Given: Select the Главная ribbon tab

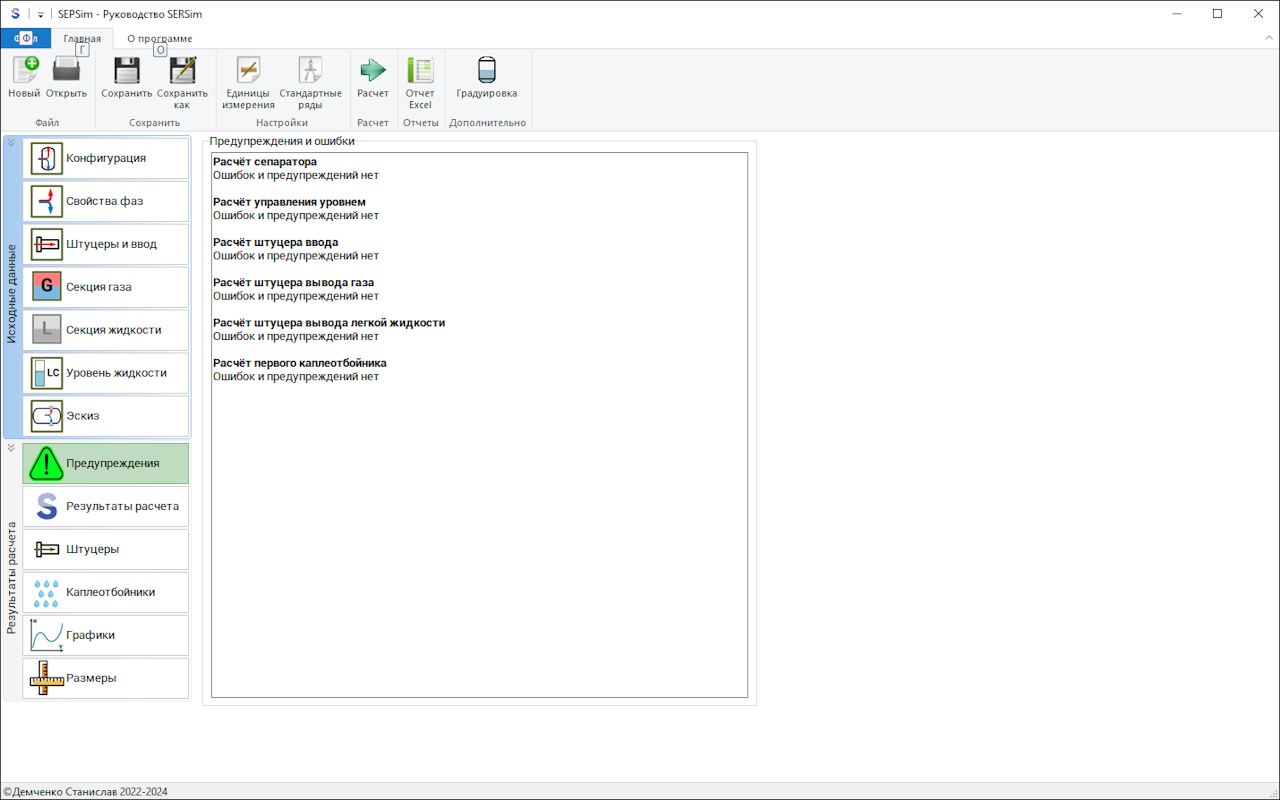Looking at the screenshot, I should [82, 39].
